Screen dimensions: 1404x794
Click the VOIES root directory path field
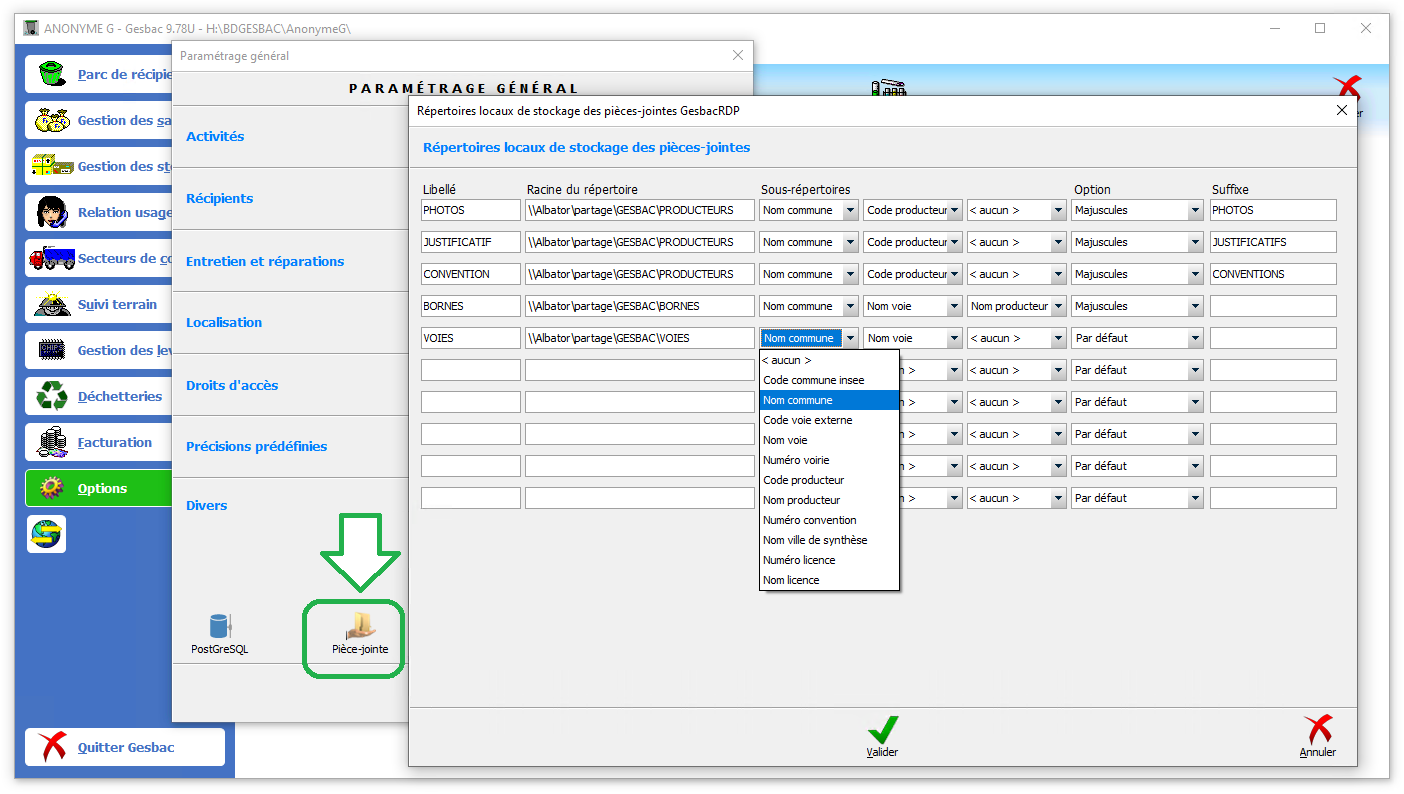click(x=639, y=338)
